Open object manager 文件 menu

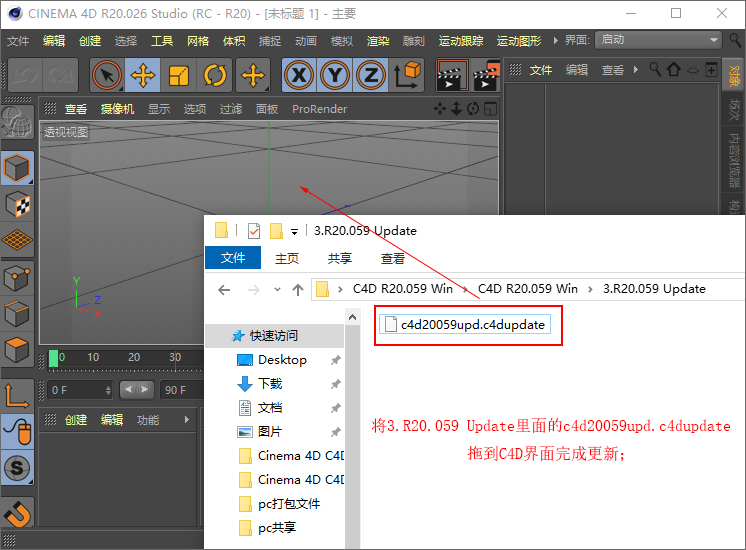[540, 70]
